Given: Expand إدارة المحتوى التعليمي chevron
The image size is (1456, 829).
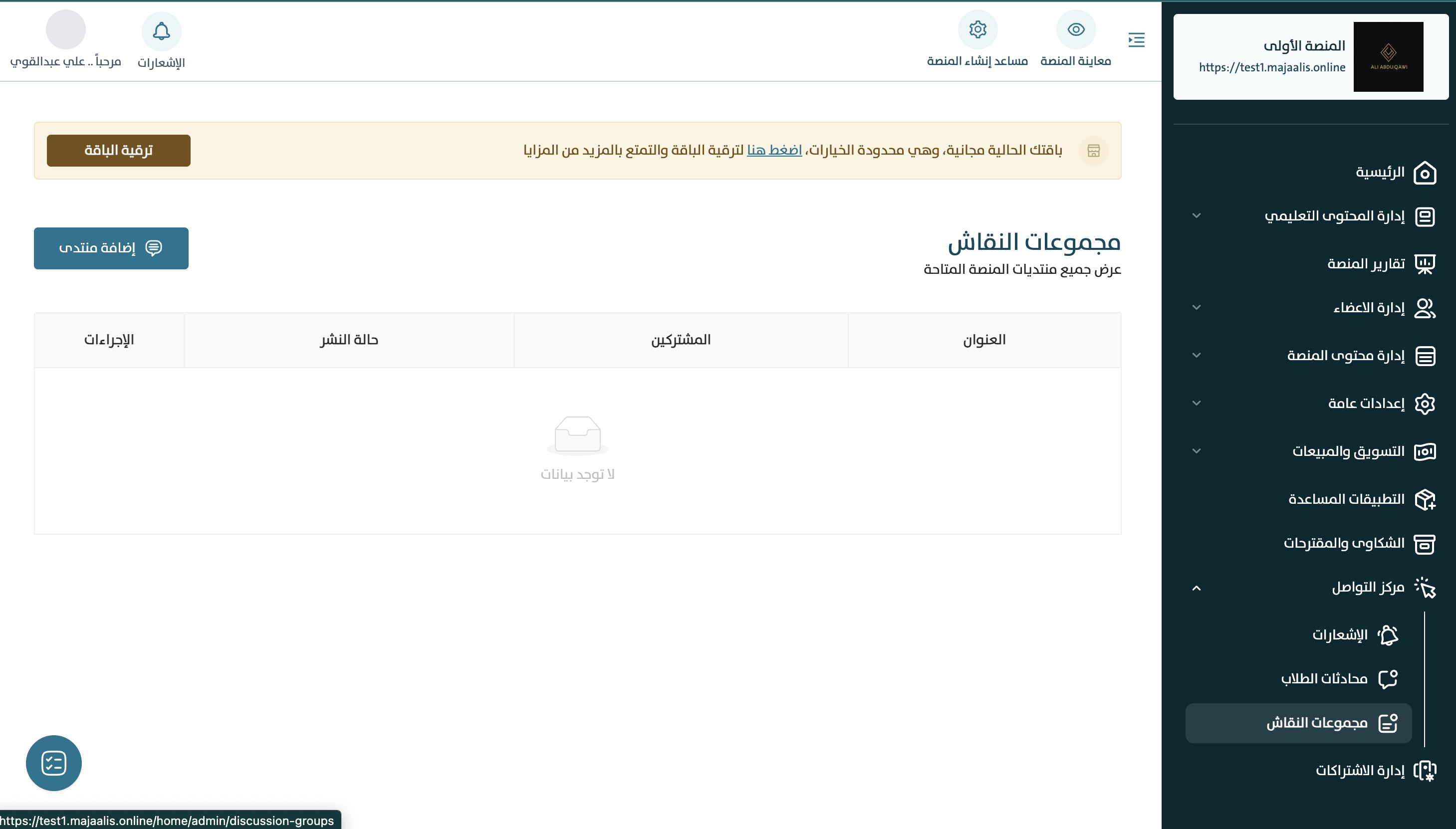Looking at the screenshot, I should click(1197, 216).
